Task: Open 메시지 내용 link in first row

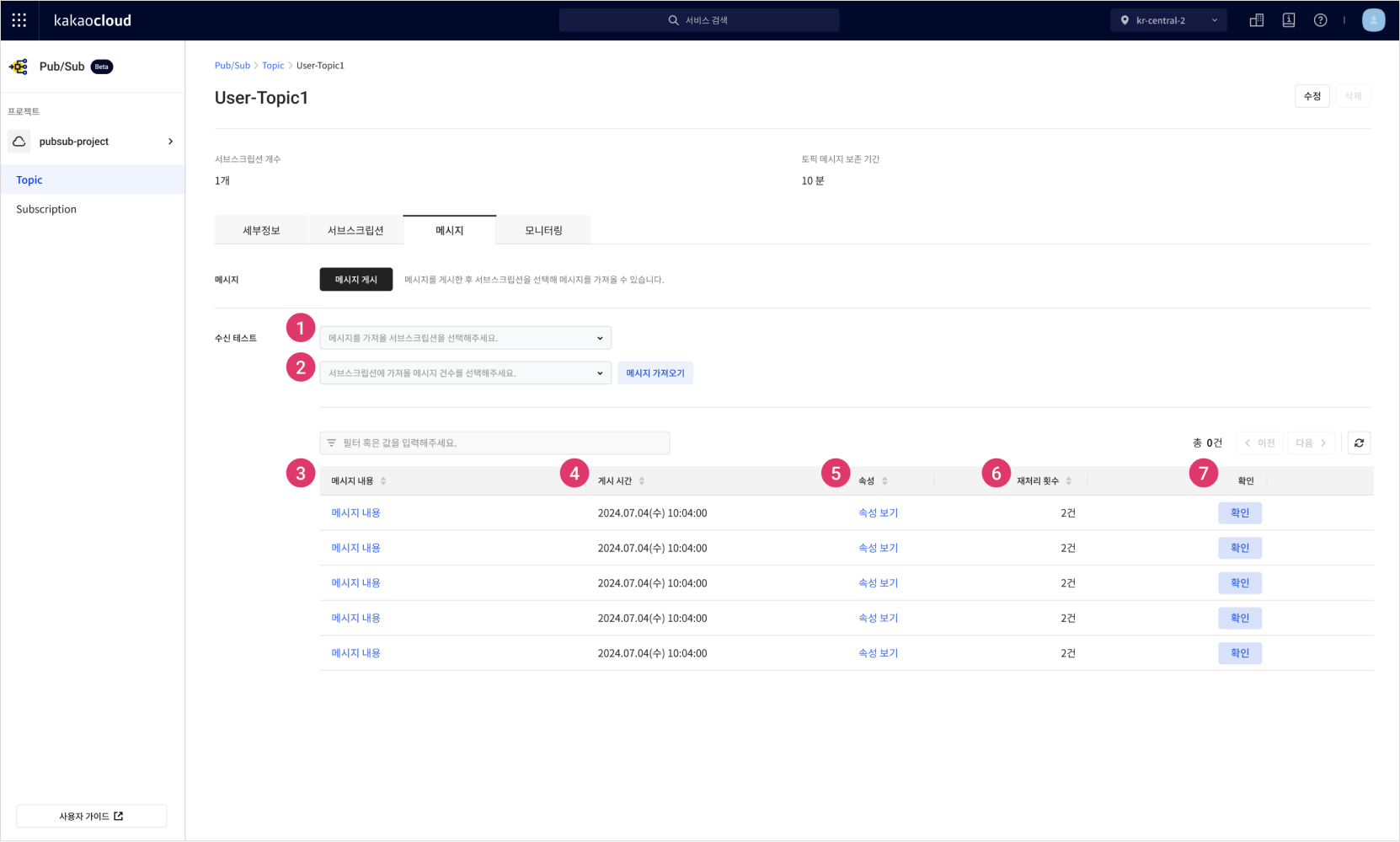Action: click(355, 512)
